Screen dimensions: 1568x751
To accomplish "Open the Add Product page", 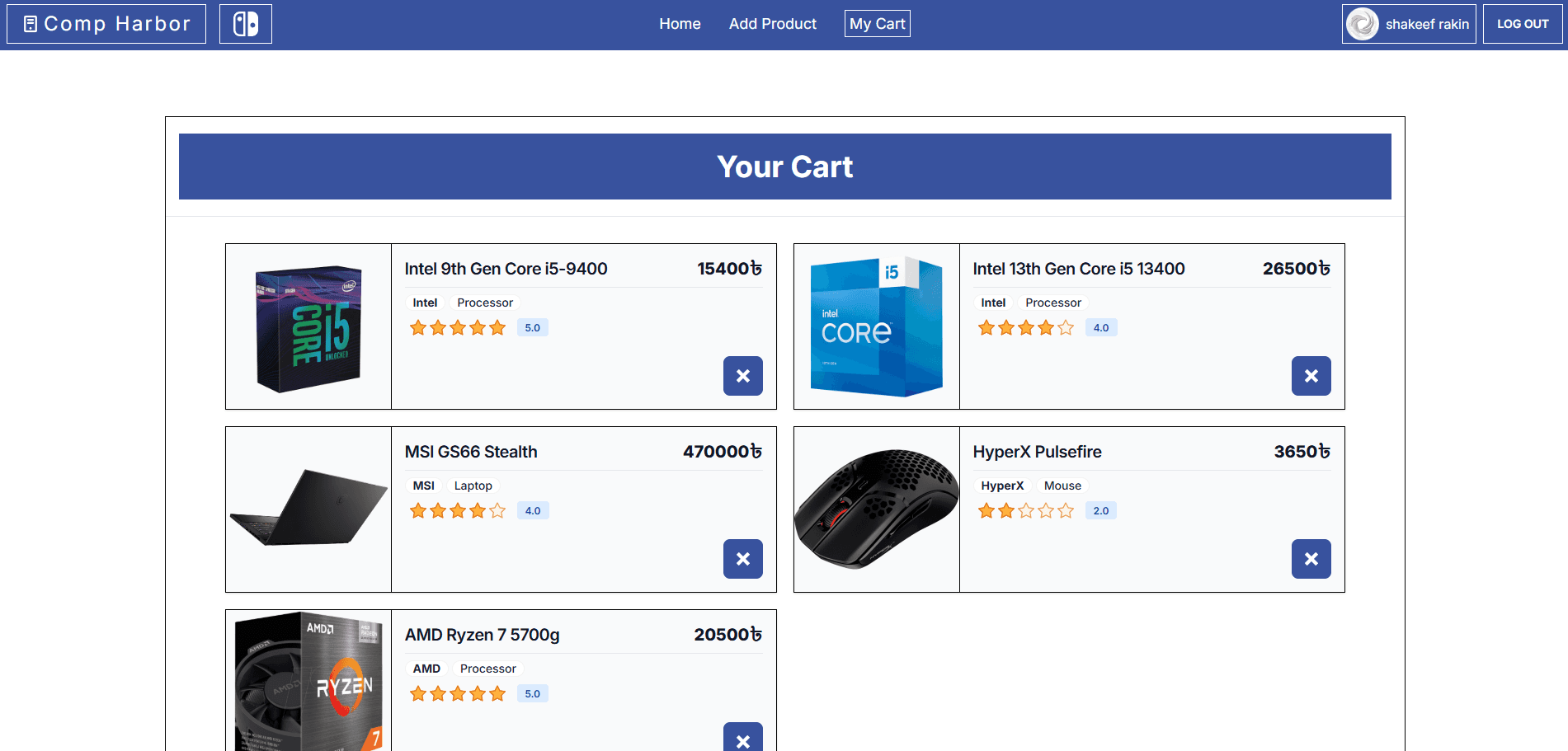I will click(772, 24).
